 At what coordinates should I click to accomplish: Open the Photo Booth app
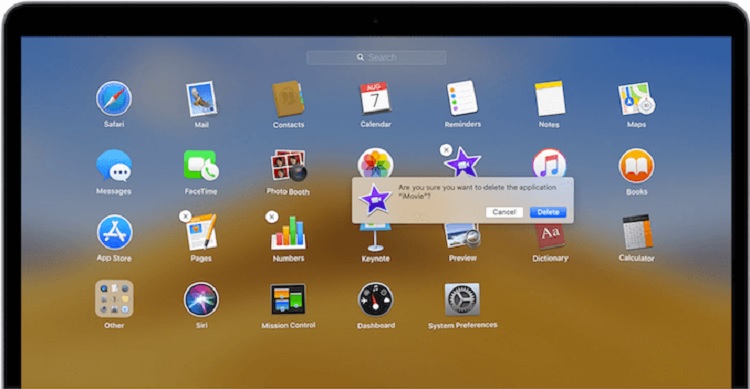click(x=288, y=166)
